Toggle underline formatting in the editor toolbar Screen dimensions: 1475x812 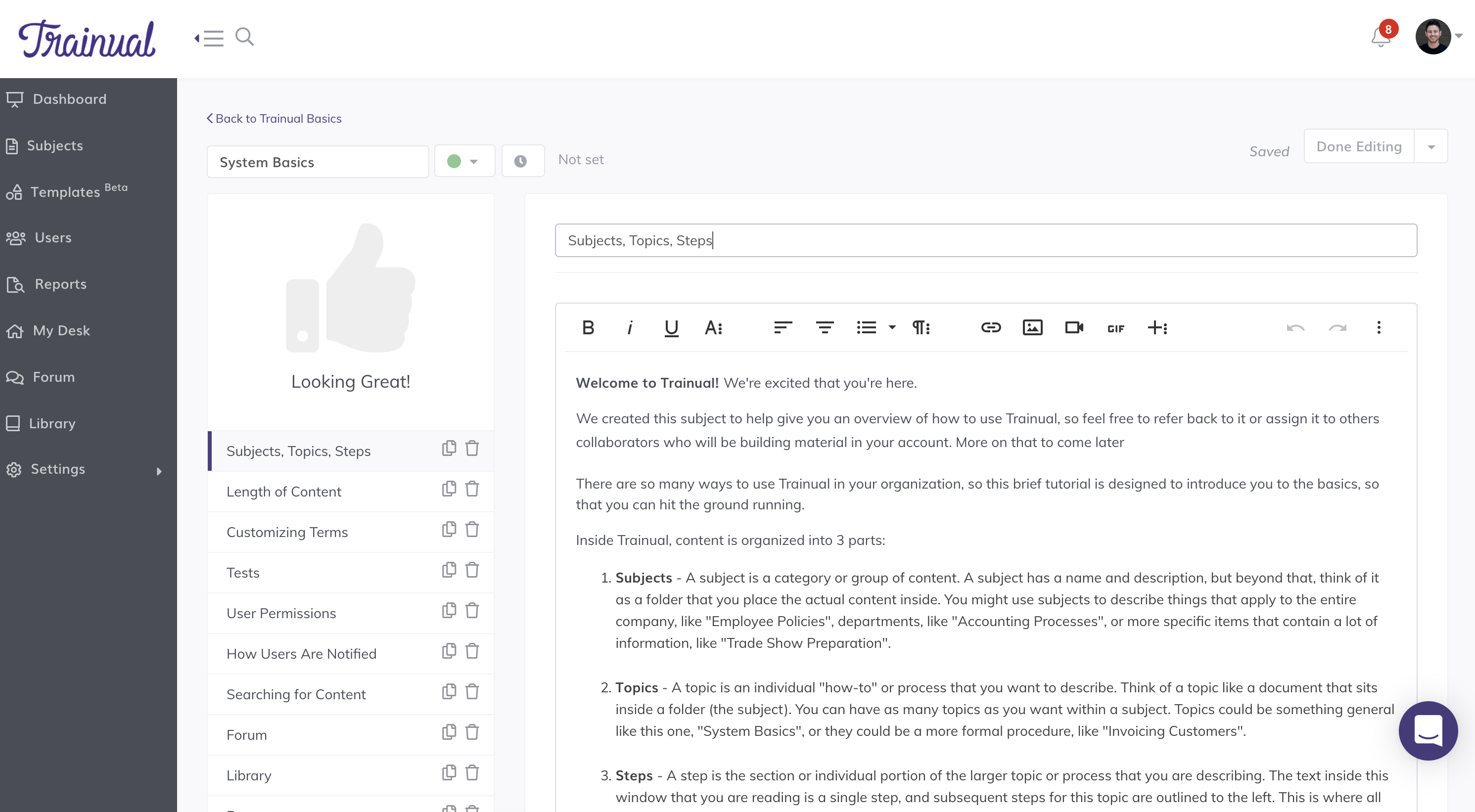pos(671,327)
